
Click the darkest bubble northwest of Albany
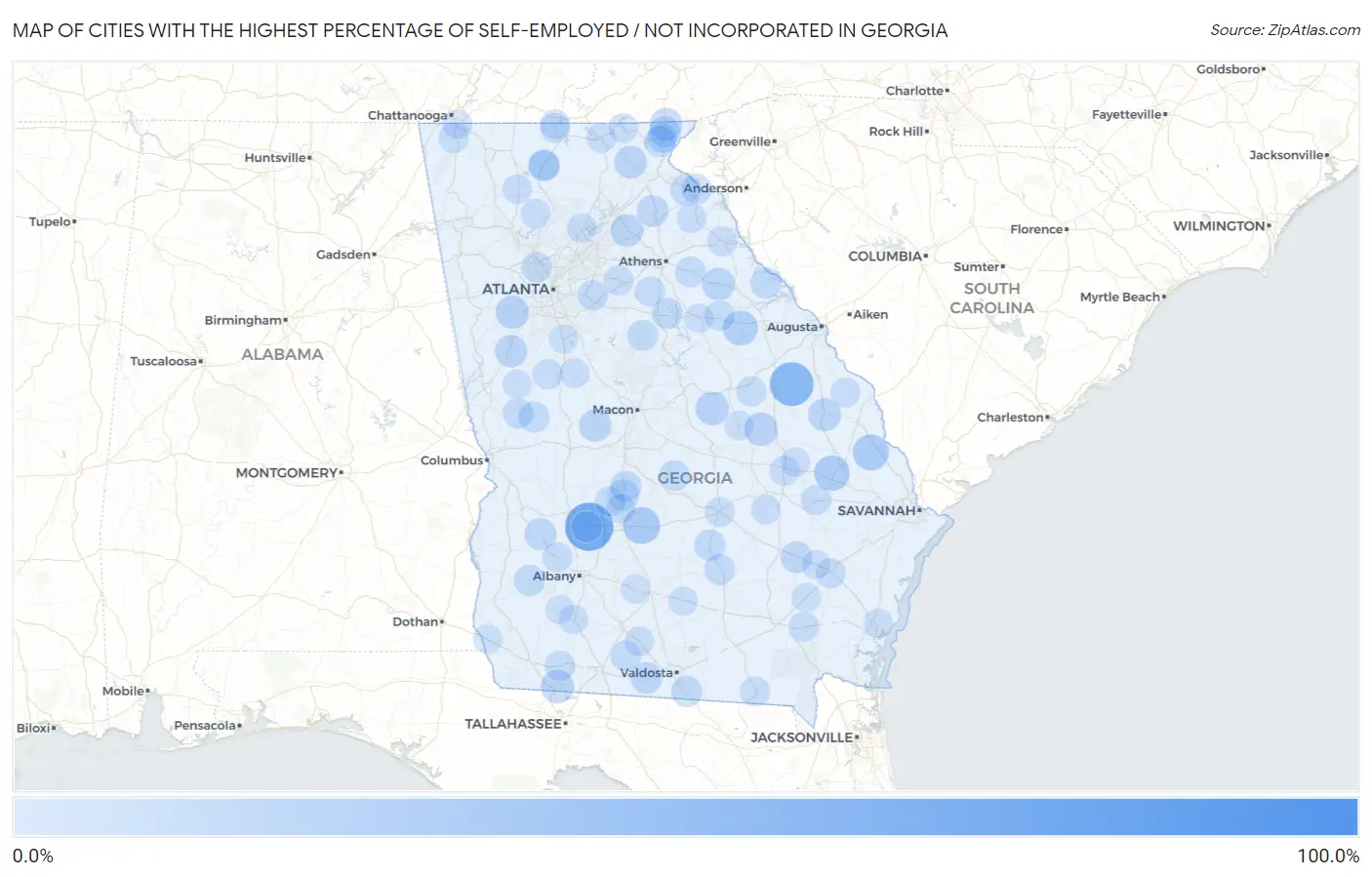tap(588, 528)
